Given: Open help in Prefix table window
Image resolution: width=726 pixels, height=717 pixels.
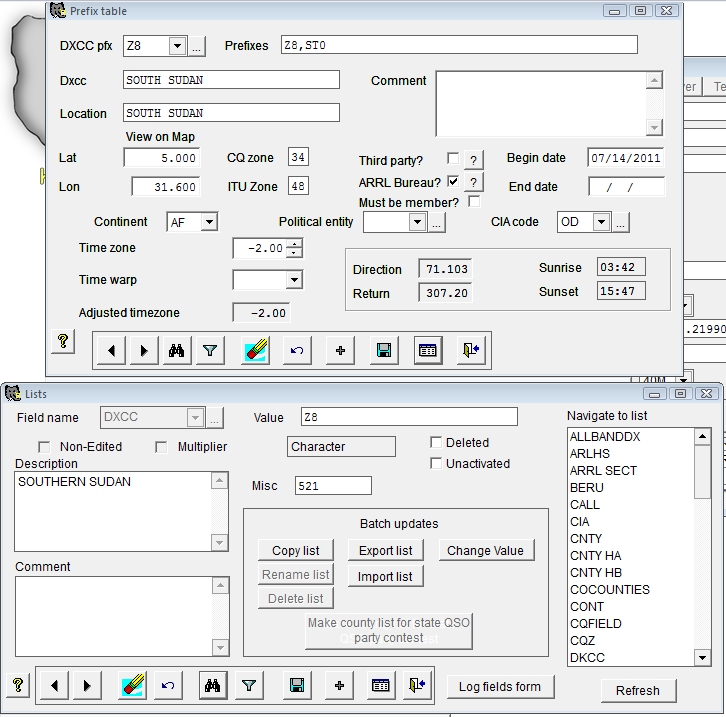Looking at the screenshot, I should [x=63, y=342].
